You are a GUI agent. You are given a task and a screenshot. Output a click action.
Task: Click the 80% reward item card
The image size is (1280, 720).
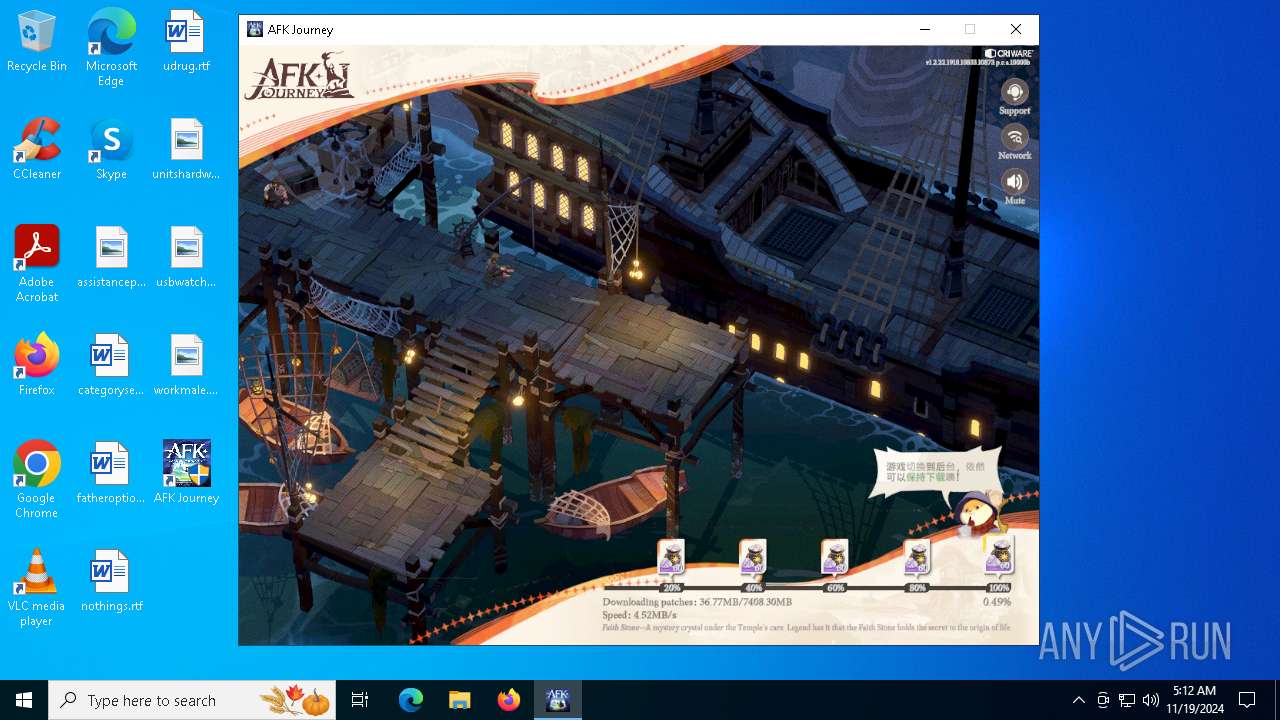[917, 558]
